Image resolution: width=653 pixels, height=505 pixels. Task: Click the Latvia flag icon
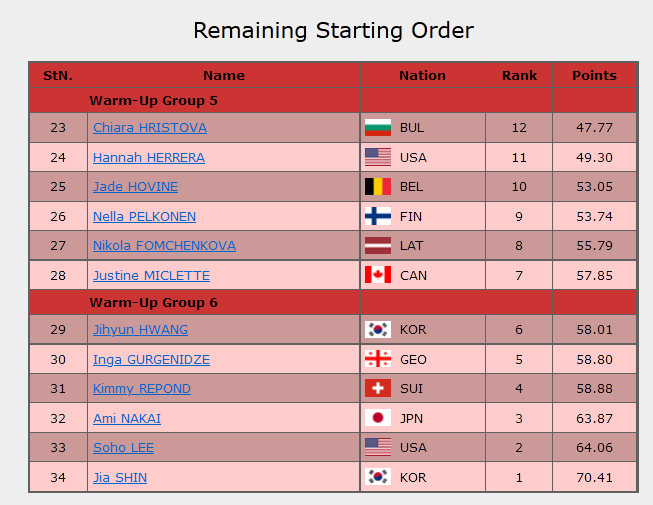point(377,246)
